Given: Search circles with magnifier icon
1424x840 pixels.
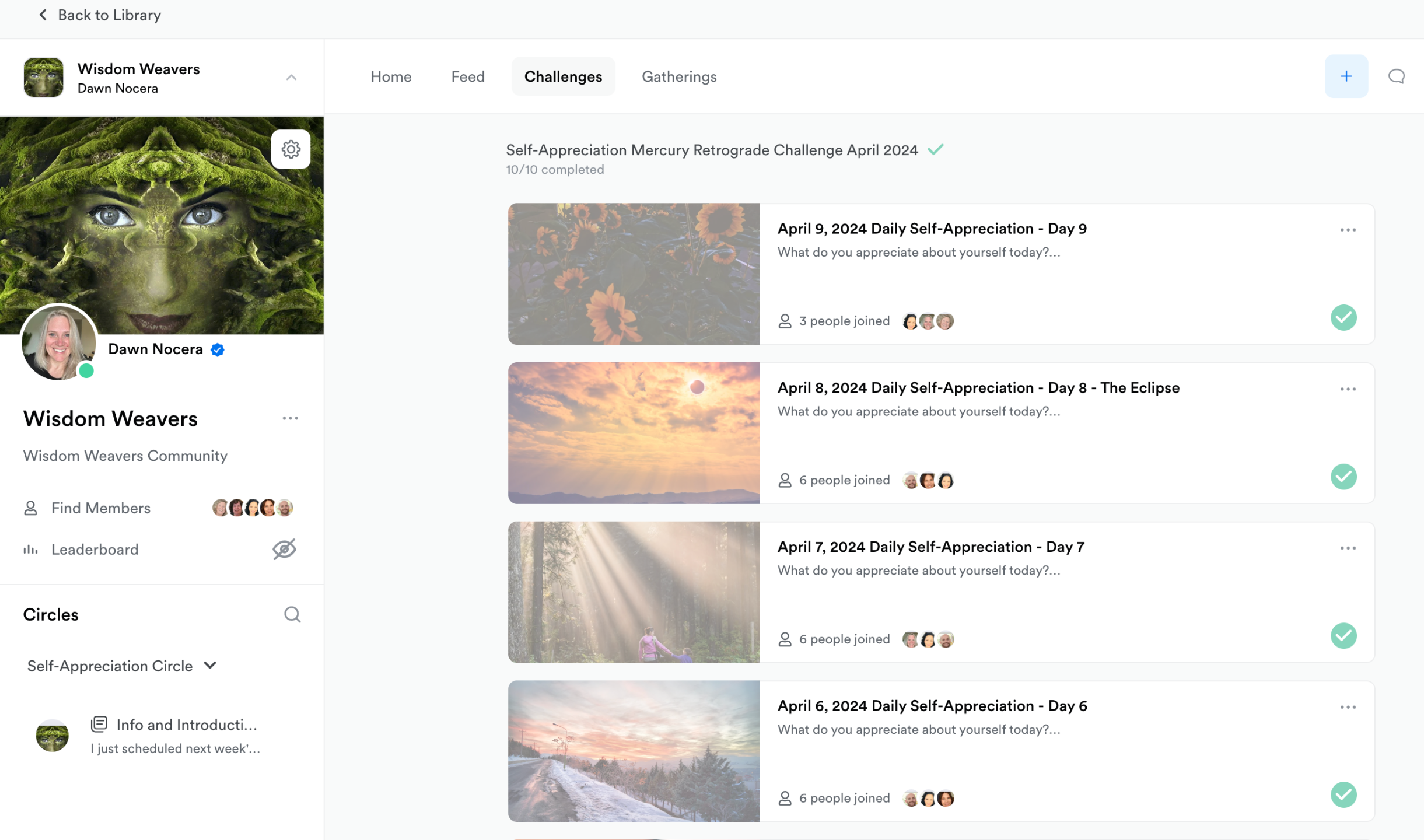Looking at the screenshot, I should (292, 614).
